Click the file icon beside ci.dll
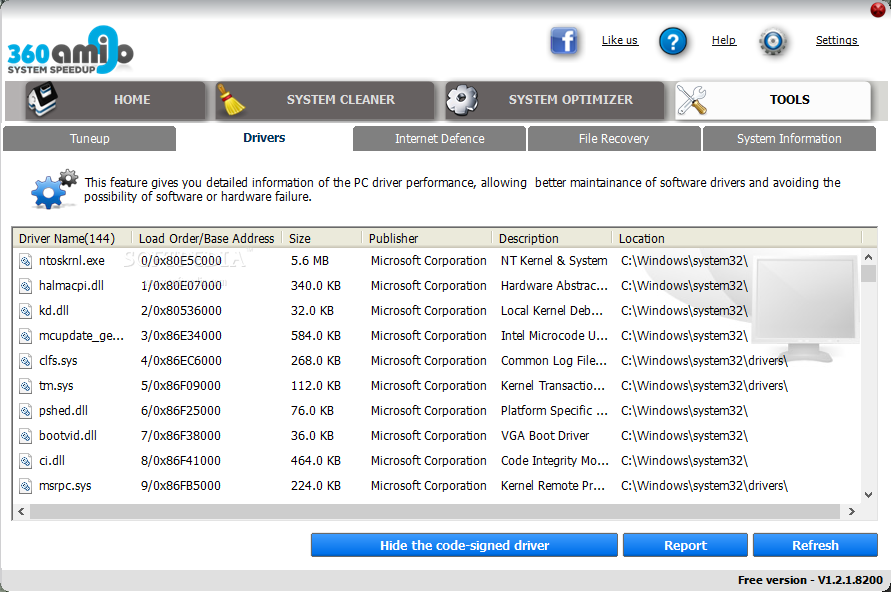891x592 pixels. [x=26, y=461]
